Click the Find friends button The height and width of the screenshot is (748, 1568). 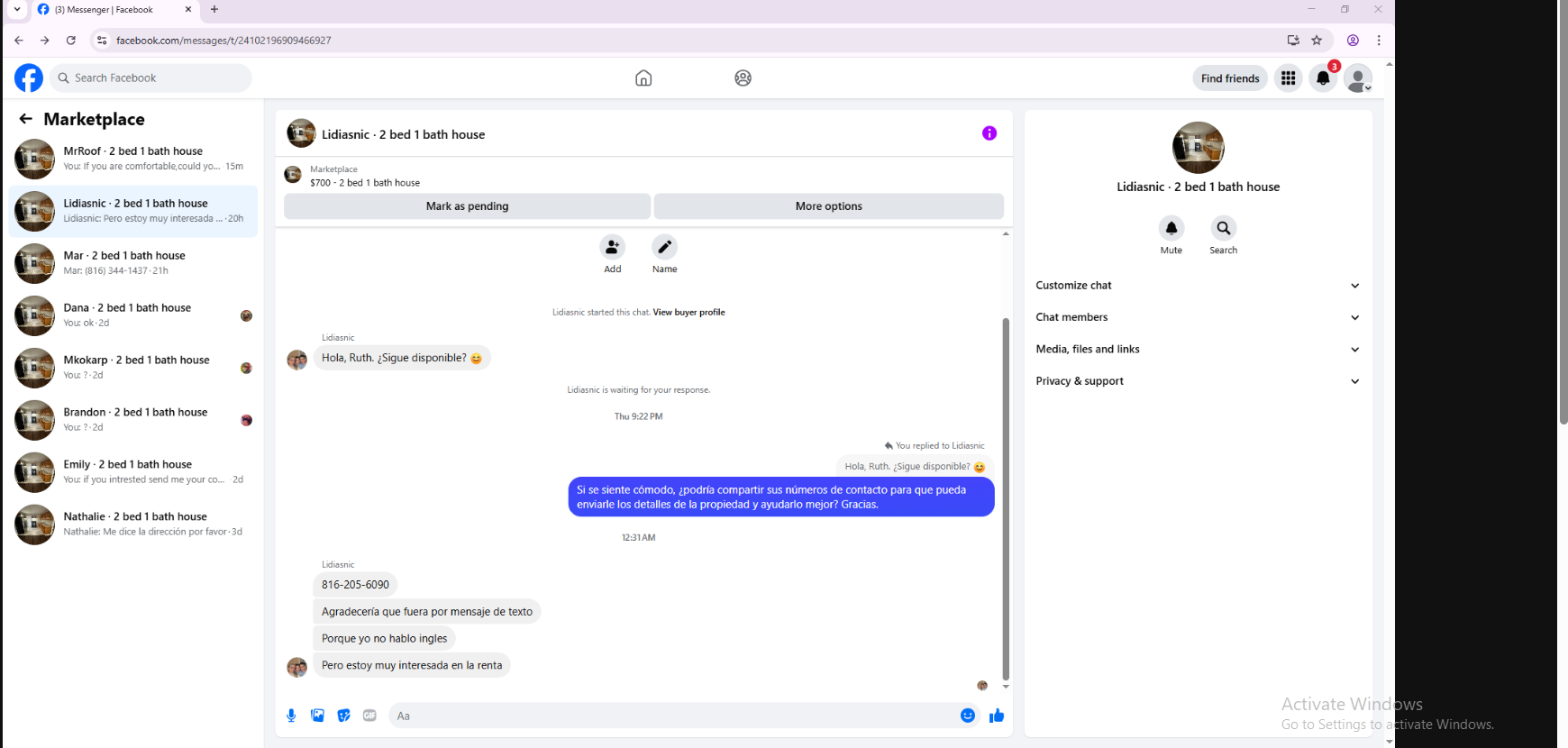1230,78
